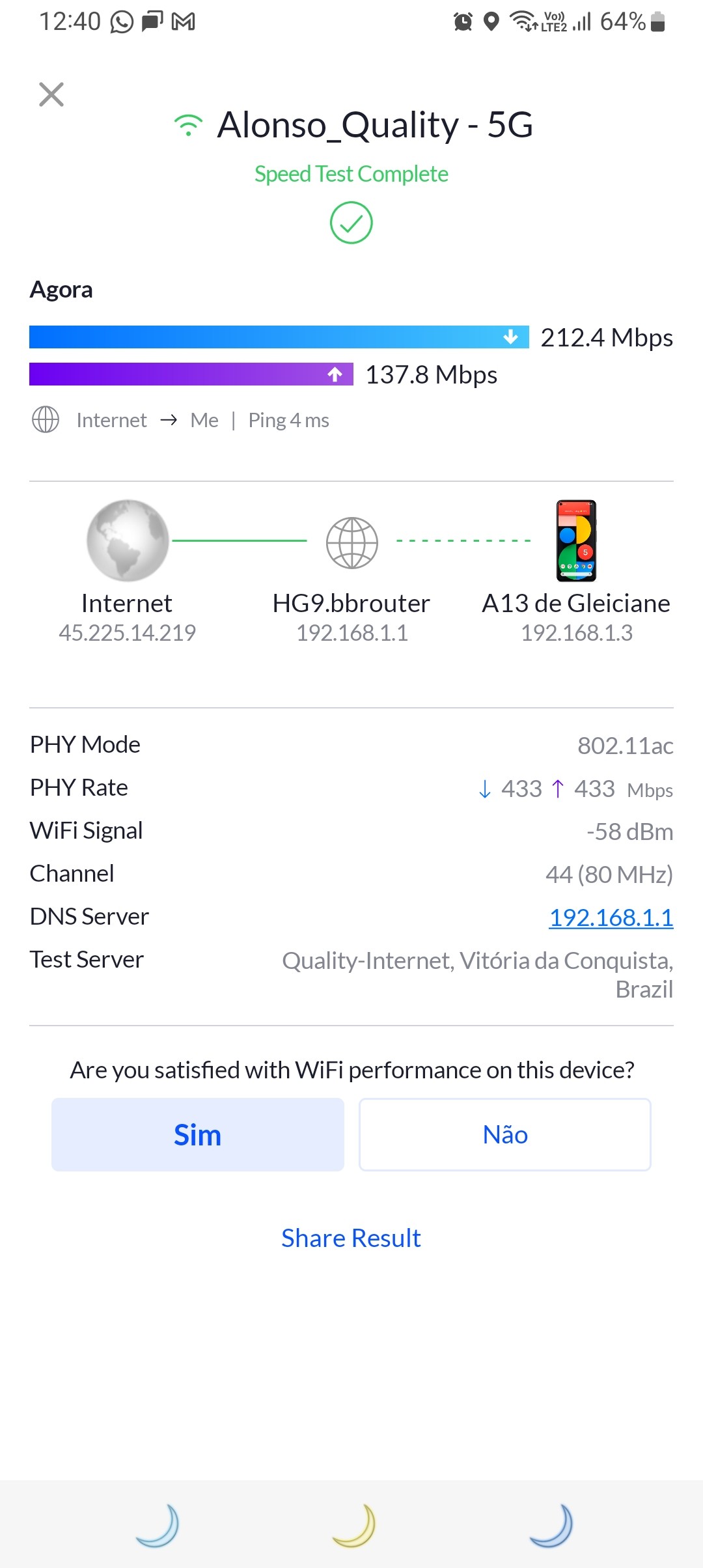Select the Internet earth globe image
The image size is (703, 1568).
tap(128, 540)
